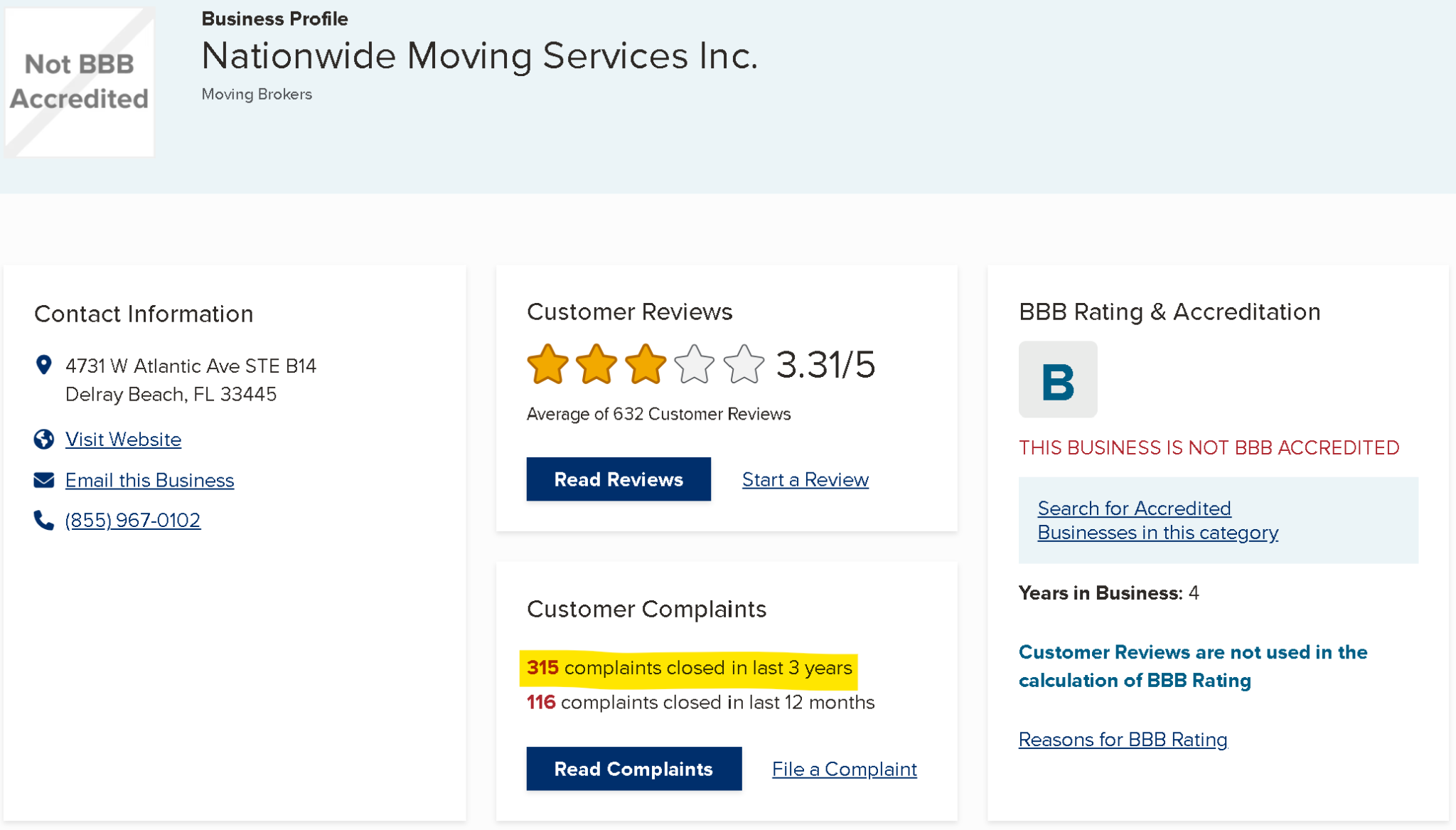The image size is (1456, 830).
Task: Click the map pin location icon
Action: (43, 365)
